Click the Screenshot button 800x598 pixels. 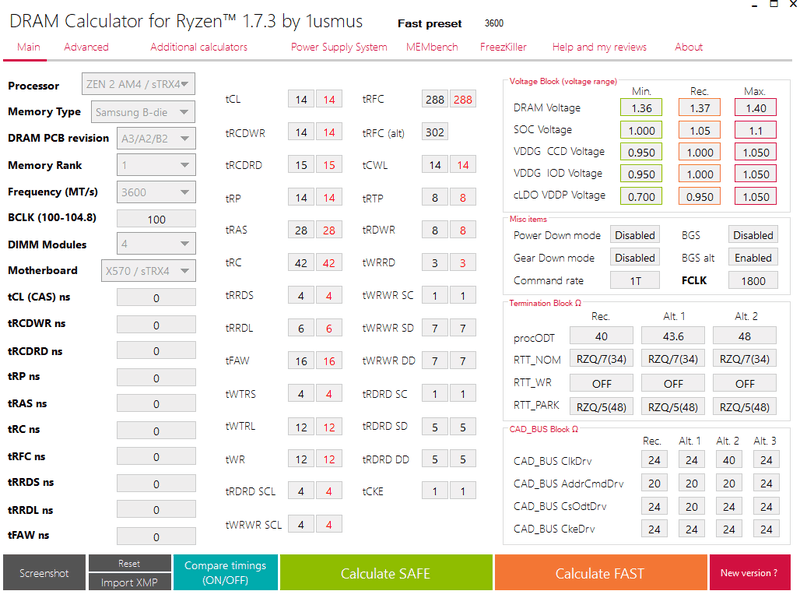(44, 573)
